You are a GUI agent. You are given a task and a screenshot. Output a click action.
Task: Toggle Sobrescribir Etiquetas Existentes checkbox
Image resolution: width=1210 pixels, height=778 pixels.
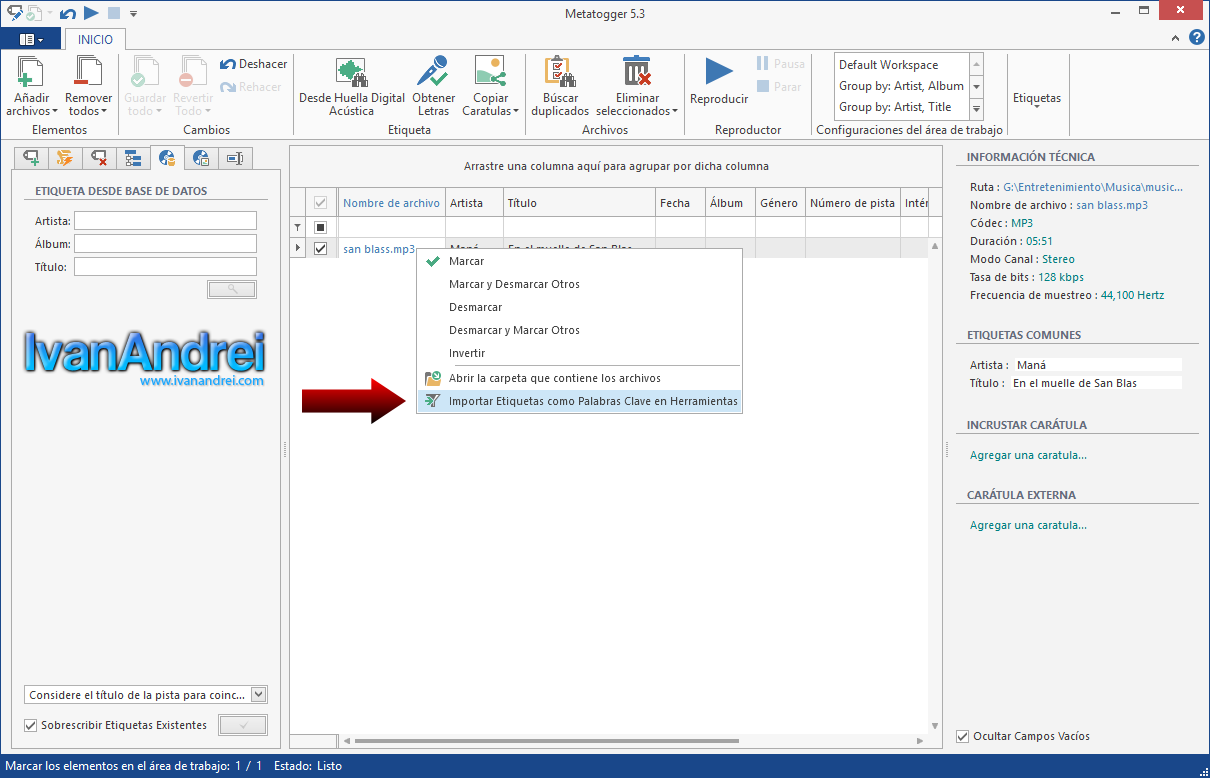(29, 726)
